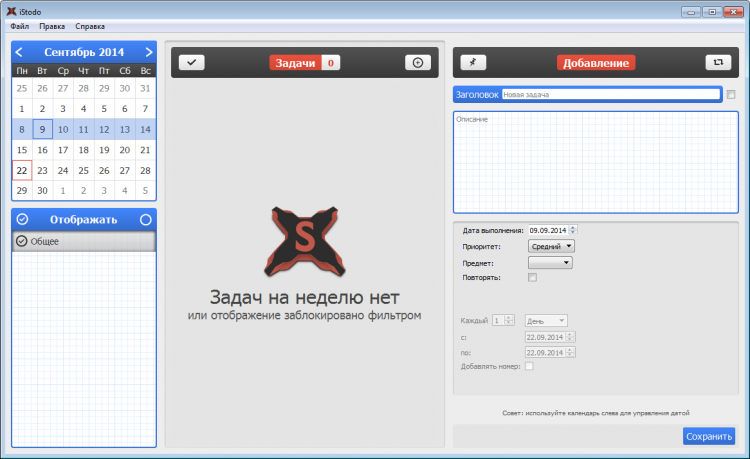Select September 12 in calendar
The width and height of the screenshot is (750, 459).
click(104, 129)
